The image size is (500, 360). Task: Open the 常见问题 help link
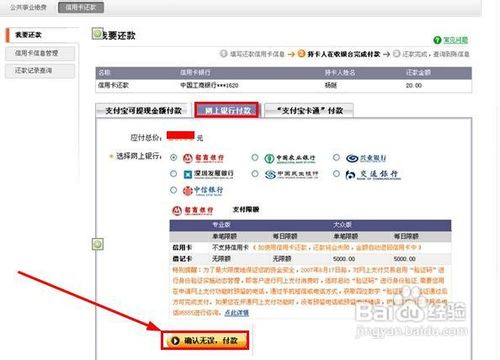coord(455,40)
